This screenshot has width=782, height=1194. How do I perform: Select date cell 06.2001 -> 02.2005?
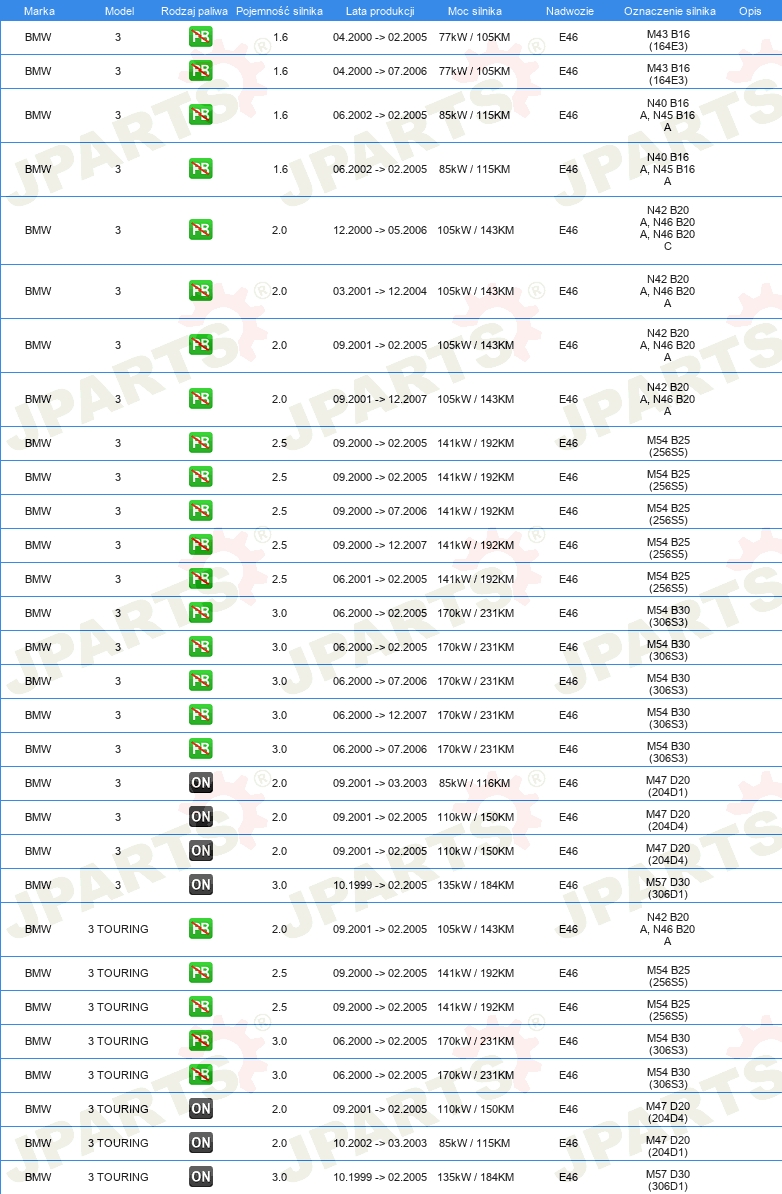tap(380, 579)
